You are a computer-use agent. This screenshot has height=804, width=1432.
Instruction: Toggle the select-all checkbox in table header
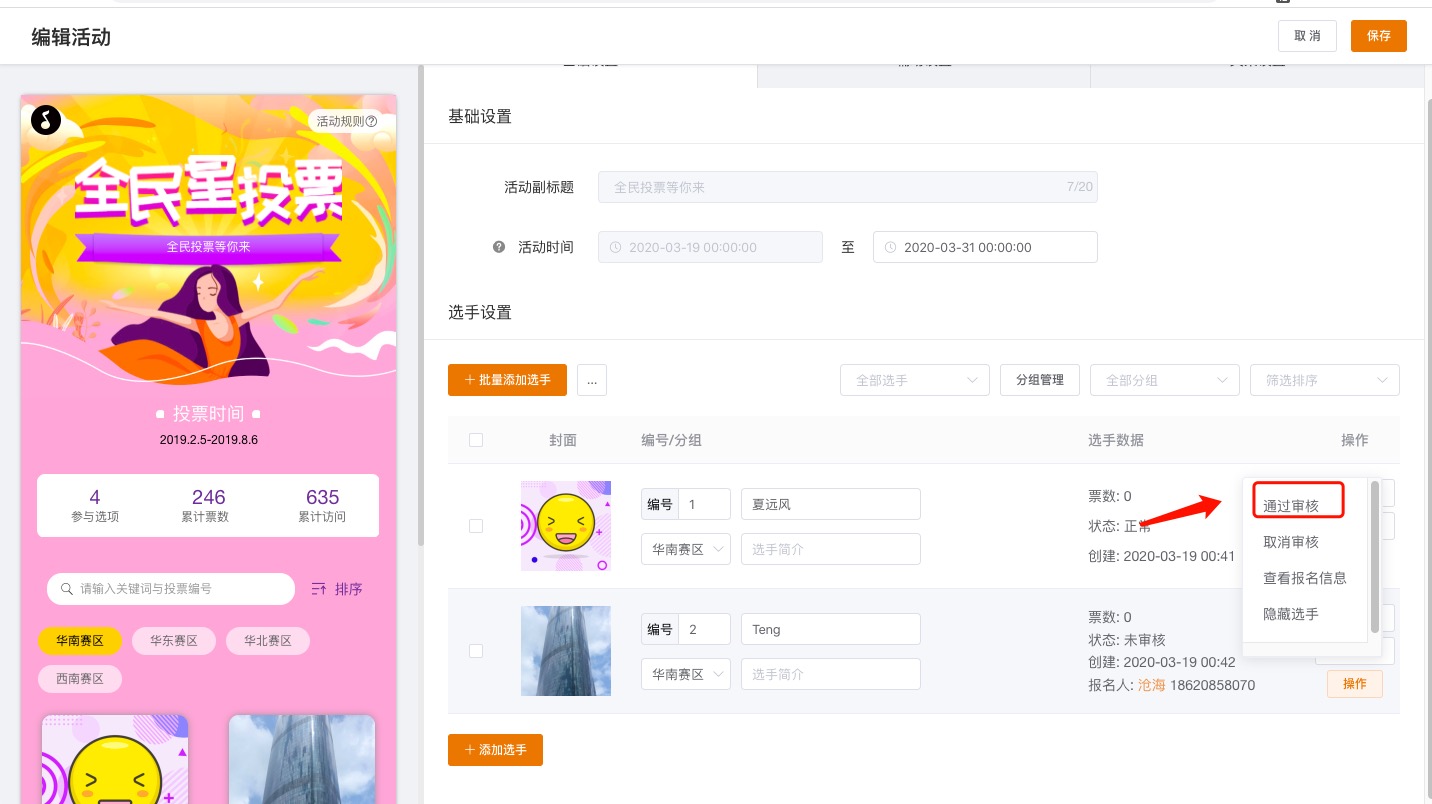pos(476,440)
